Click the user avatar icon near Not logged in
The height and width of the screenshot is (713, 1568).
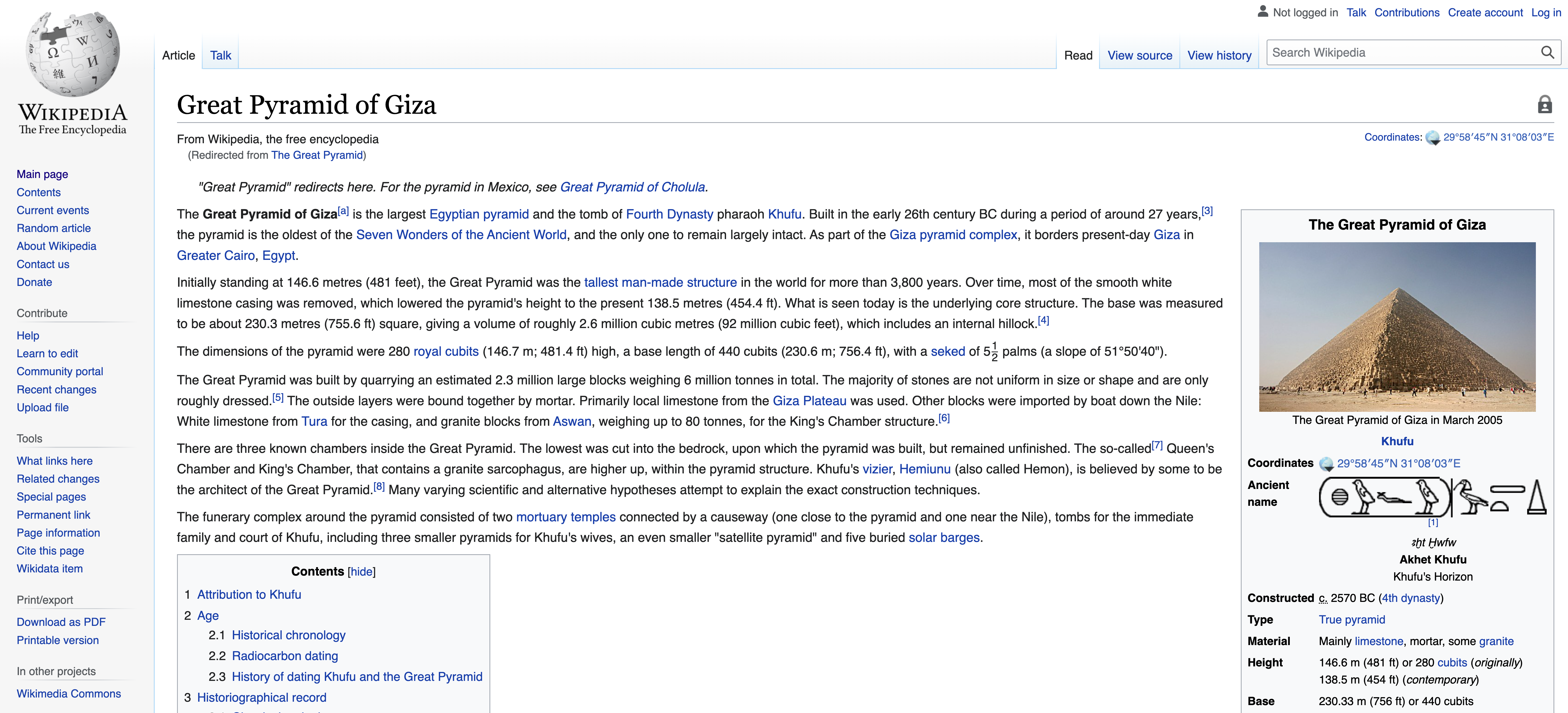(x=1263, y=12)
